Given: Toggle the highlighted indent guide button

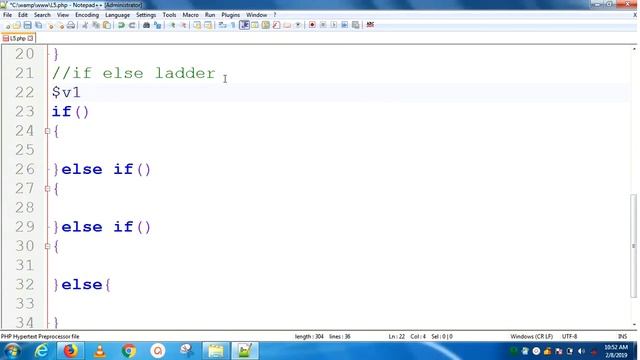Looking at the screenshot, I should point(244,25).
